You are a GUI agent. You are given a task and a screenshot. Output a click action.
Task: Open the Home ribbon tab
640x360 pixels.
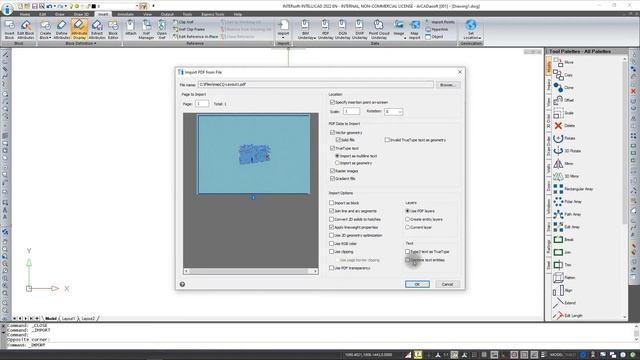(24, 14)
